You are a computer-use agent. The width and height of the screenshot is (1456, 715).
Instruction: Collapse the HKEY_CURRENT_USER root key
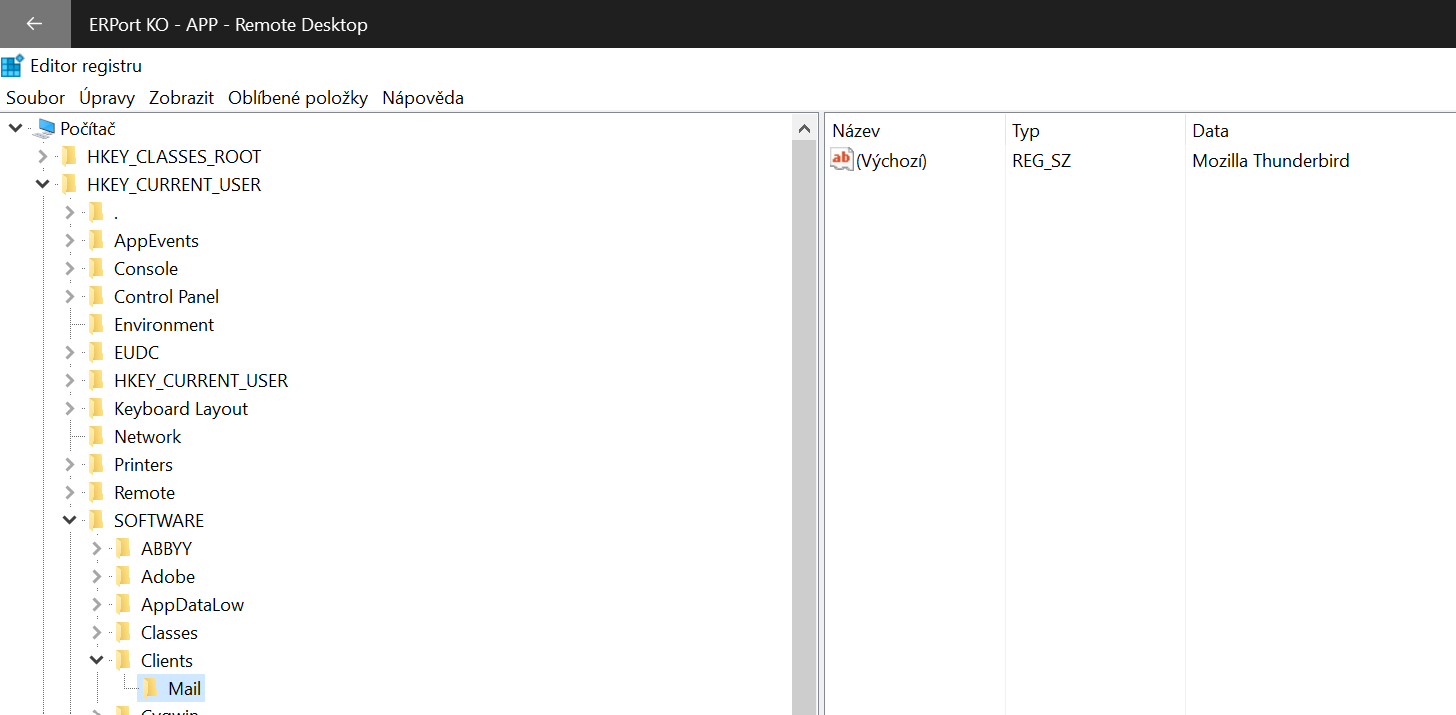(x=42, y=185)
